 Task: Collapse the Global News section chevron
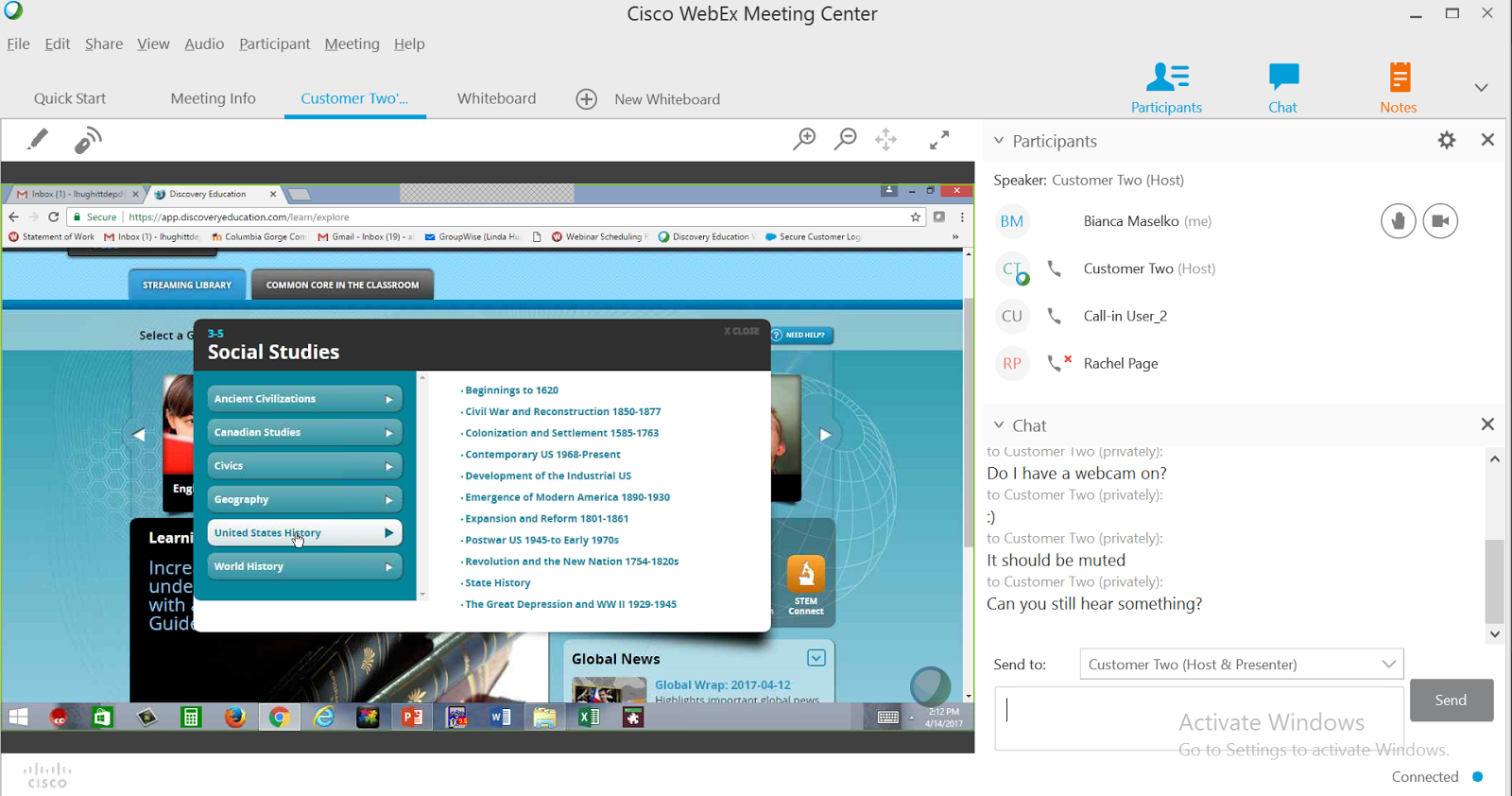tap(816, 658)
